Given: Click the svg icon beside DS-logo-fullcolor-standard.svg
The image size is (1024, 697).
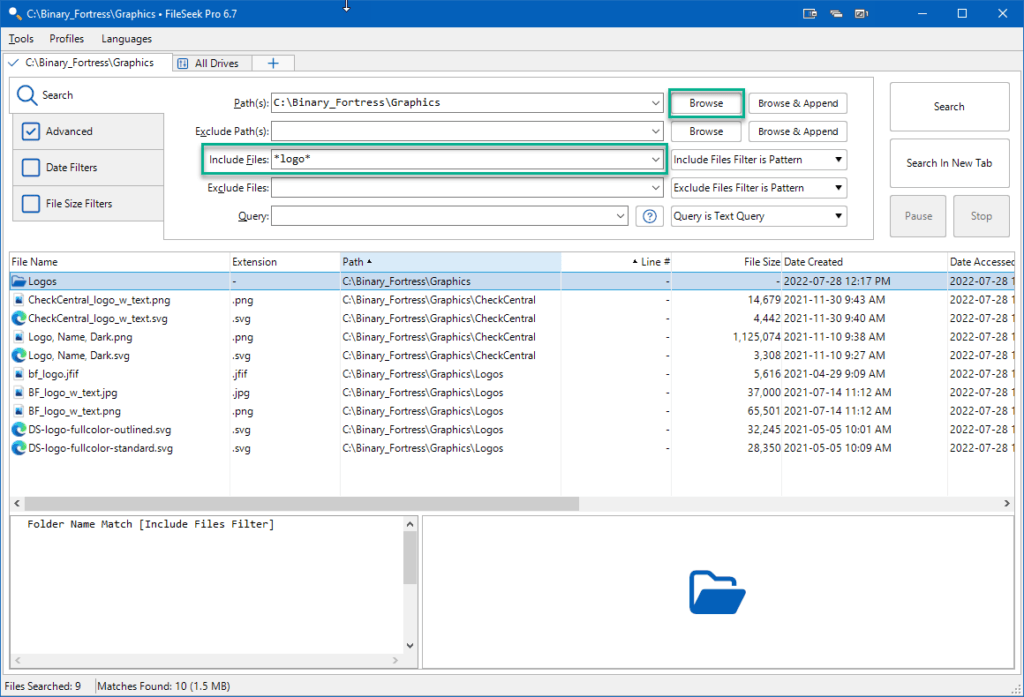Looking at the screenshot, I should coord(17,448).
